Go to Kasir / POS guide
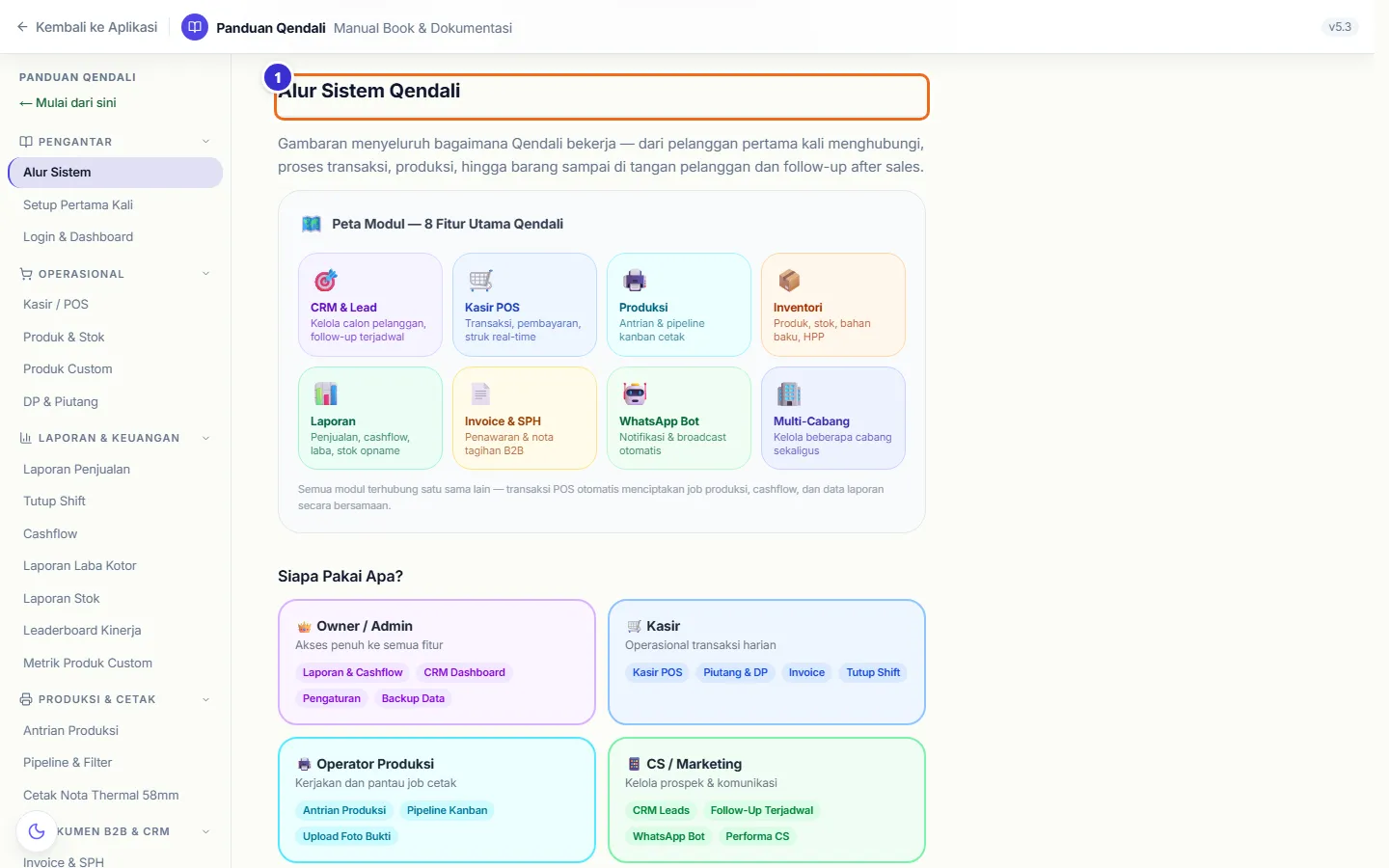 116,304
